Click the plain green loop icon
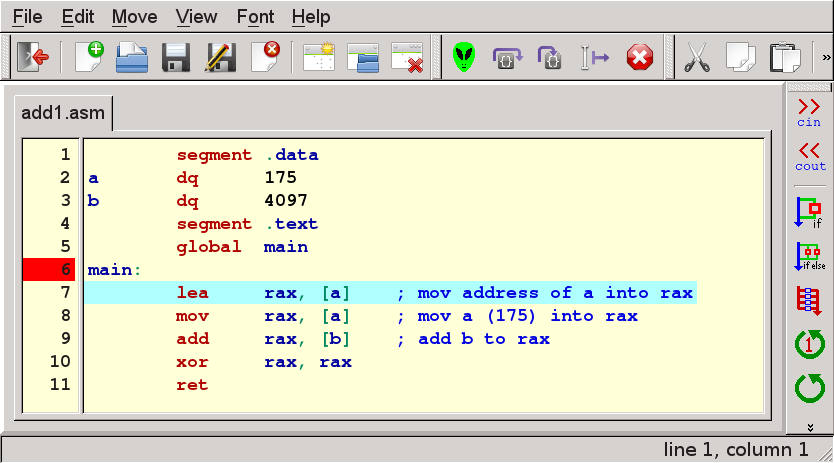The height and width of the screenshot is (463, 834). click(x=810, y=388)
